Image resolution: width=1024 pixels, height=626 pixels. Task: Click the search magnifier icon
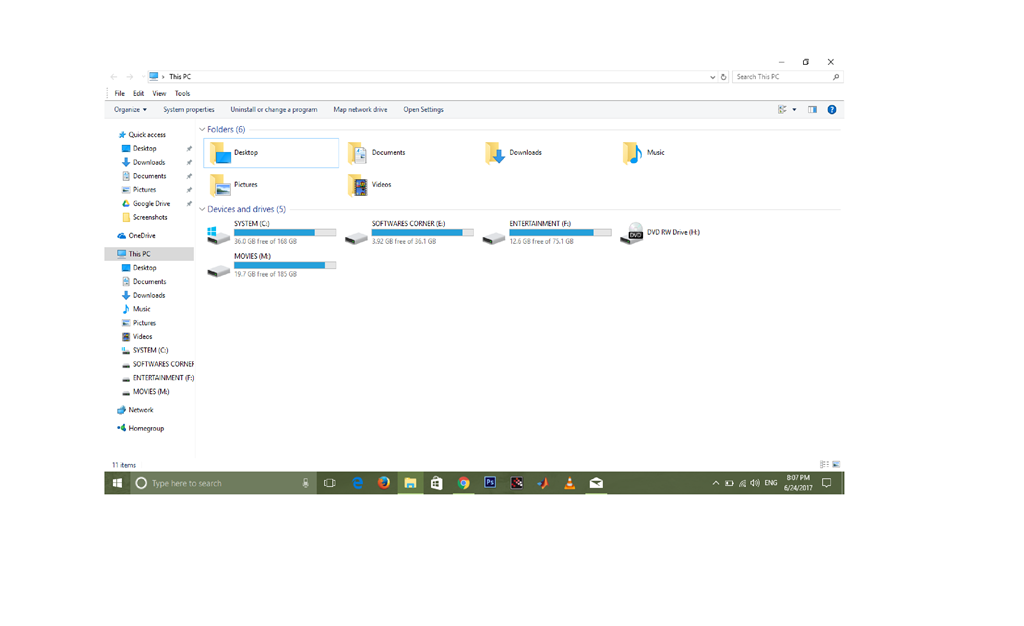click(835, 77)
